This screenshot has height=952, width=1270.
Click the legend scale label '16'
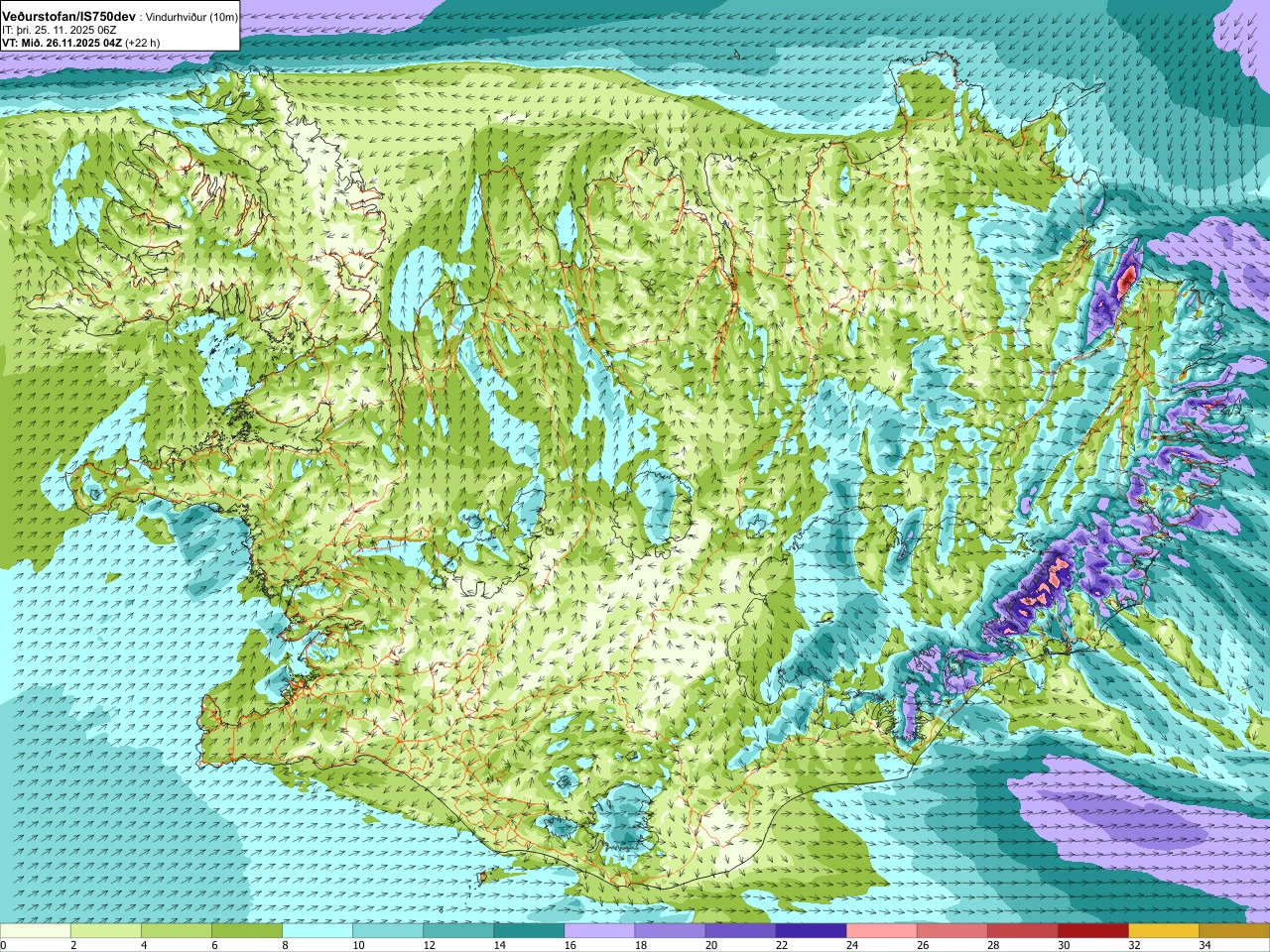tap(570, 945)
